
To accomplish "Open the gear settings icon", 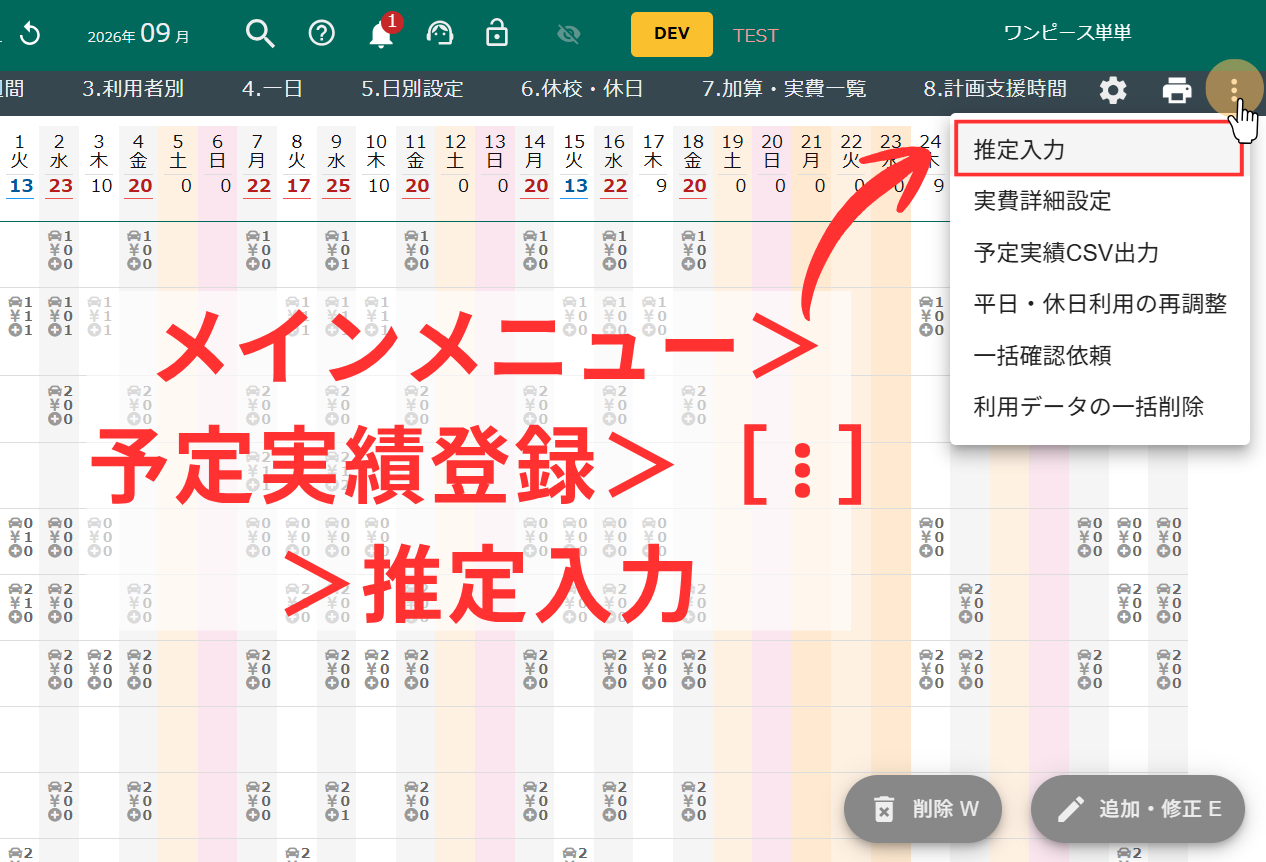I will [x=1113, y=91].
